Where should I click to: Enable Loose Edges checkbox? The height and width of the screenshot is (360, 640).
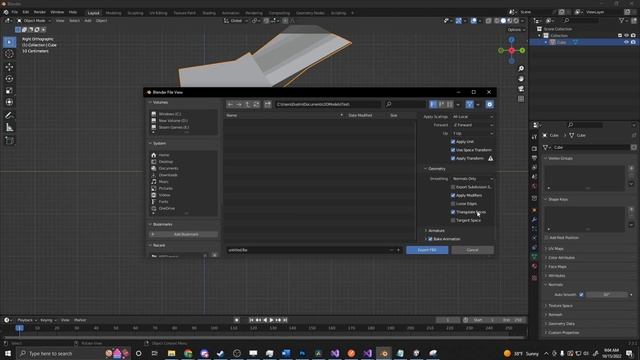pyautogui.click(x=453, y=204)
